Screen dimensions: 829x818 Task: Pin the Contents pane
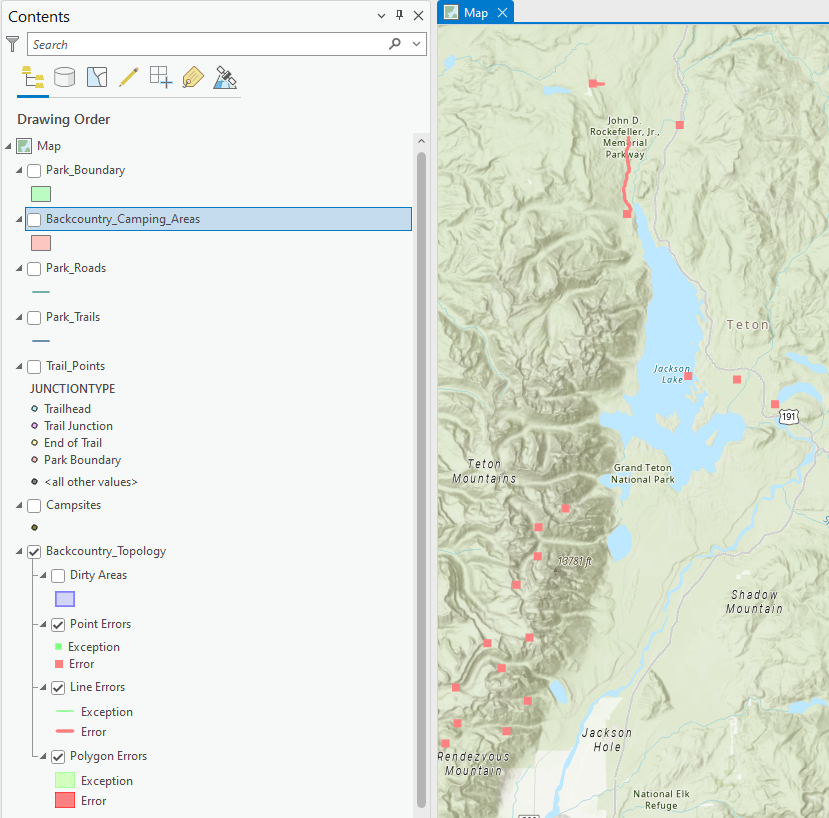coord(398,16)
